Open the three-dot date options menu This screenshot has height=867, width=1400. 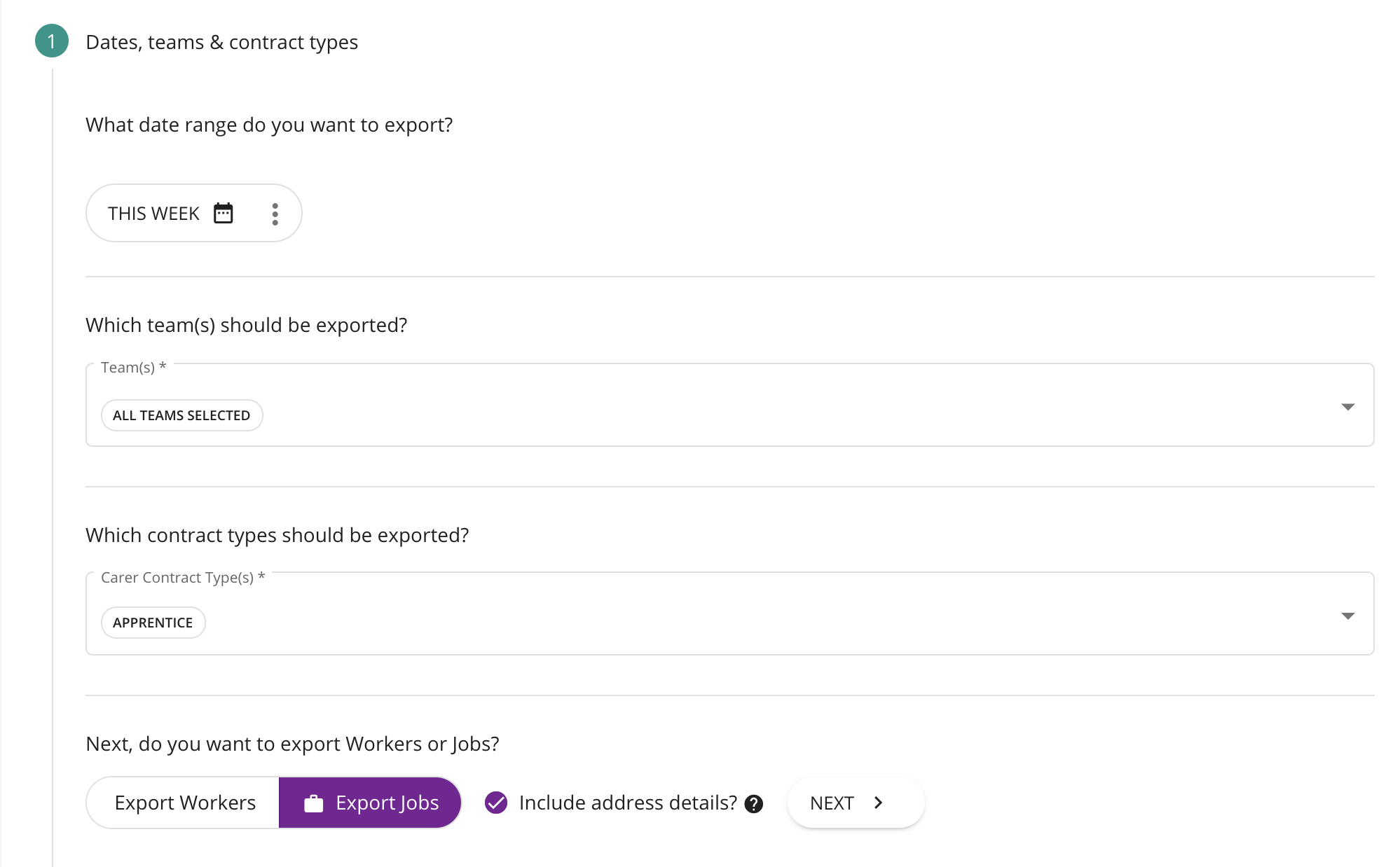coord(275,214)
